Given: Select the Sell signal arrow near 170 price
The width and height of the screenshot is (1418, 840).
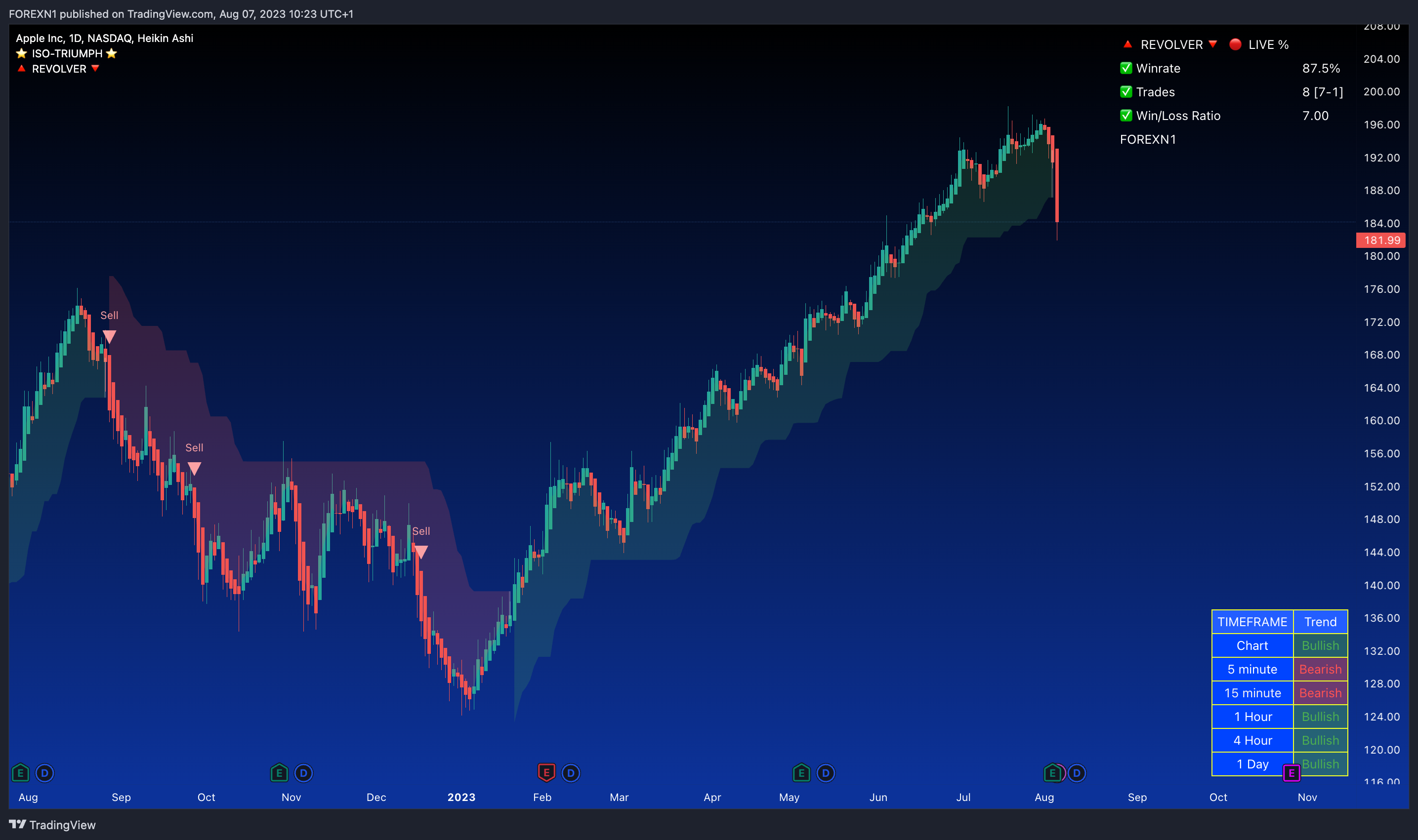Looking at the screenshot, I should 109,337.
